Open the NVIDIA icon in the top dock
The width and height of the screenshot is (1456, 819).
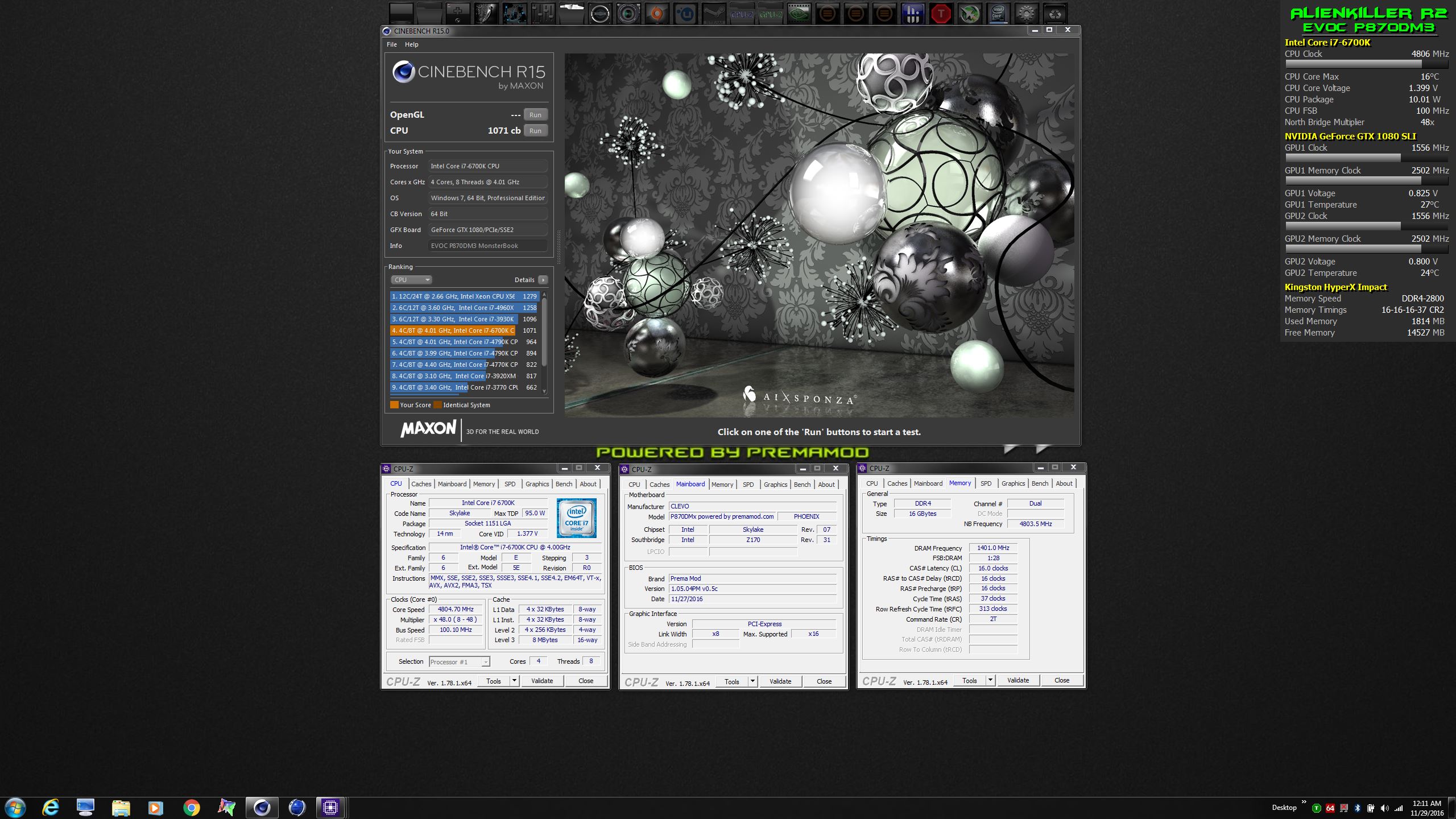[799, 14]
